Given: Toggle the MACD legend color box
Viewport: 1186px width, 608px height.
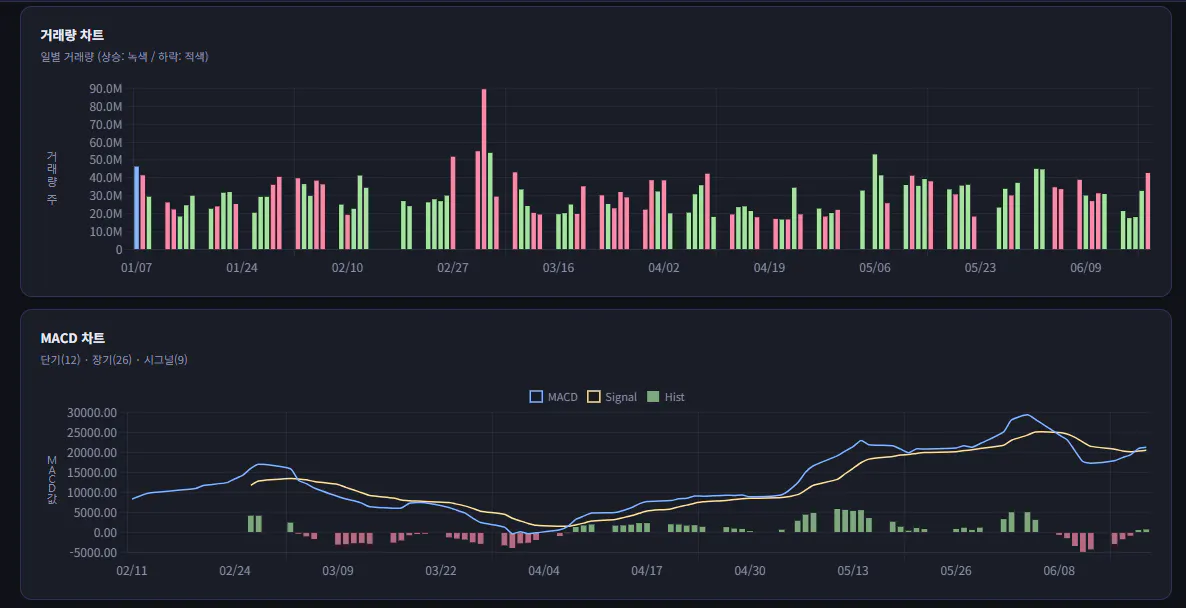Looking at the screenshot, I should tap(536, 397).
